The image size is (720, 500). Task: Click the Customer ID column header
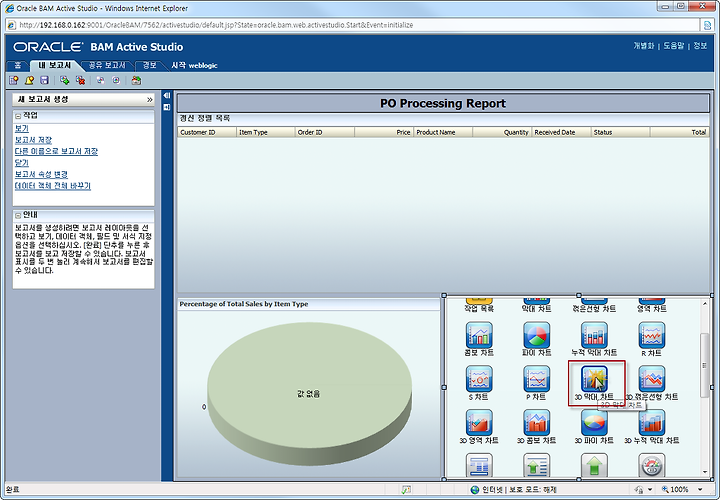click(x=207, y=132)
